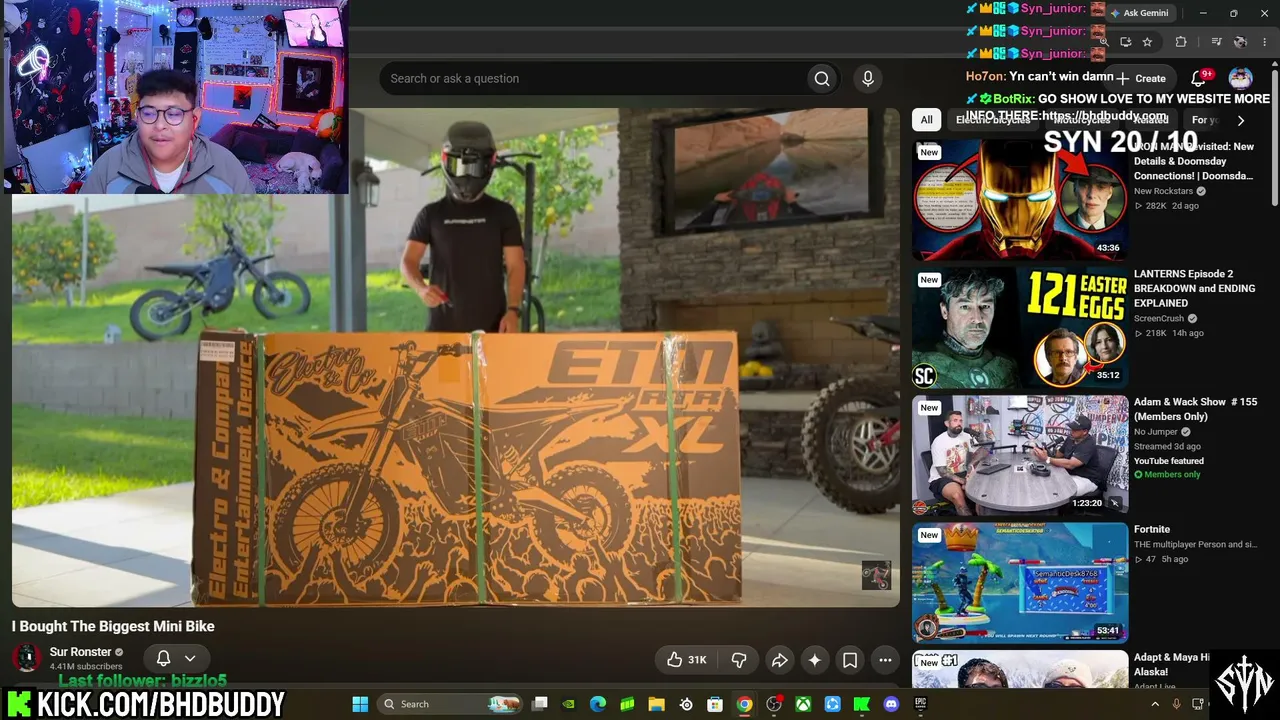Open the Ask sparkle button below video

coord(815,660)
